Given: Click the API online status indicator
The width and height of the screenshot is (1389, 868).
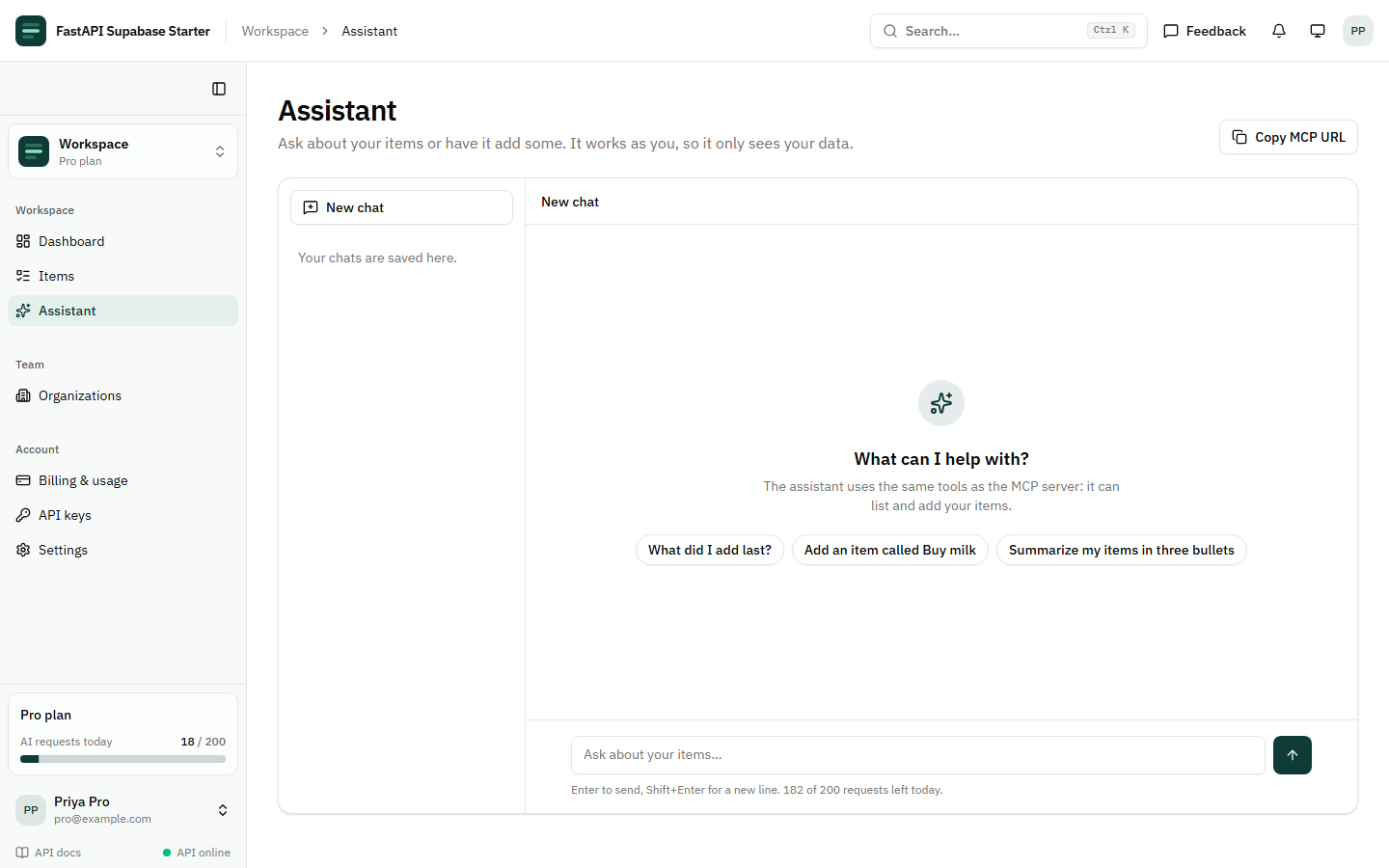Looking at the screenshot, I should point(197,853).
